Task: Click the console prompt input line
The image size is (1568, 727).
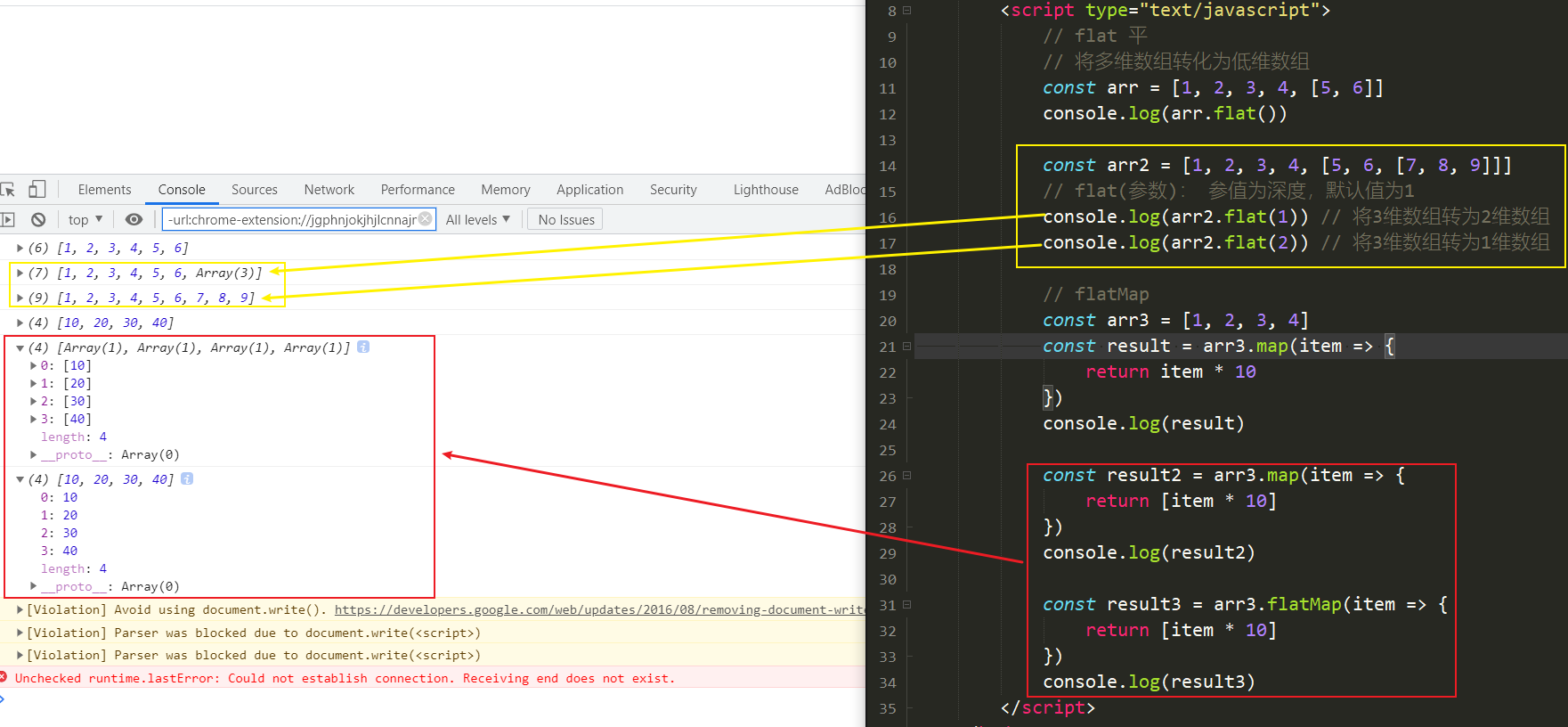Action: [433, 700]
